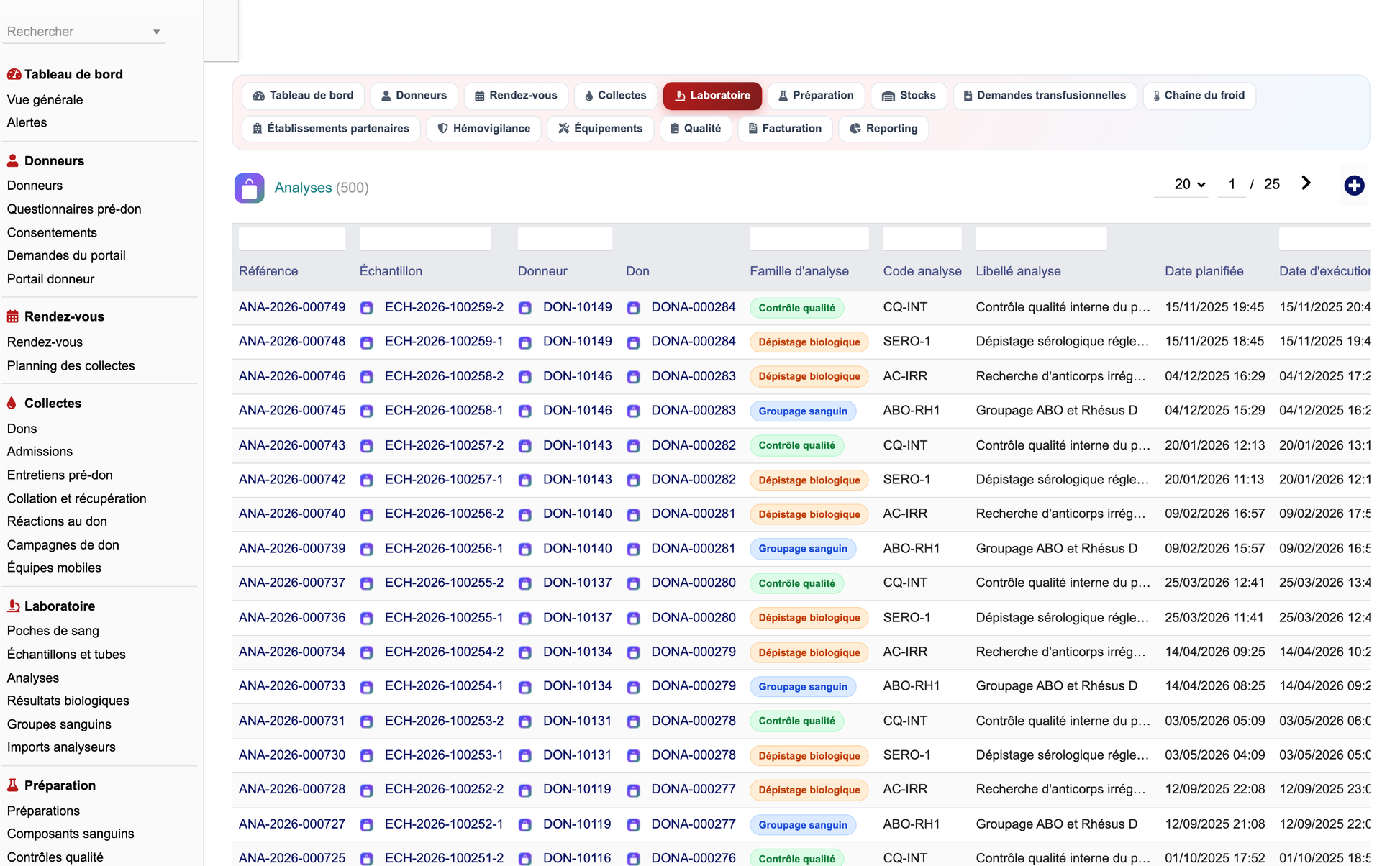This screenshot has height=866, width=1400.
Task: Click the Rendez-vous sidebar calendar icon
Action: tap(13, 316)
